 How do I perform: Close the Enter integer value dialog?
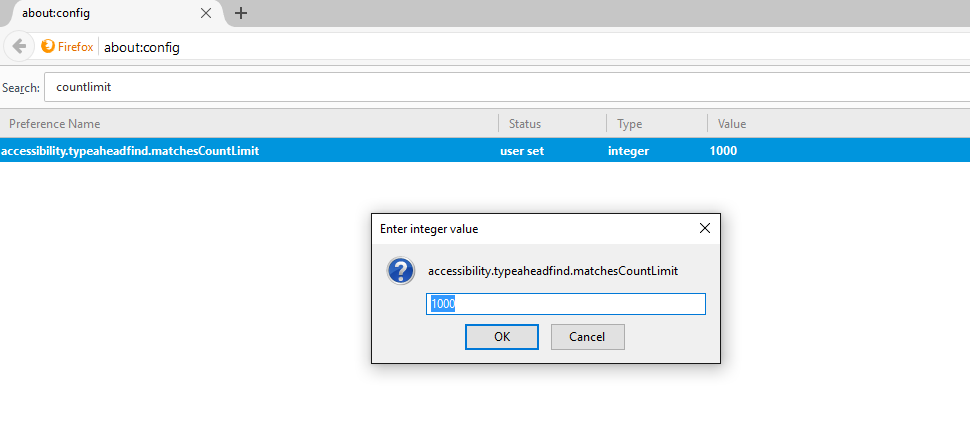(x=704, y=228)
